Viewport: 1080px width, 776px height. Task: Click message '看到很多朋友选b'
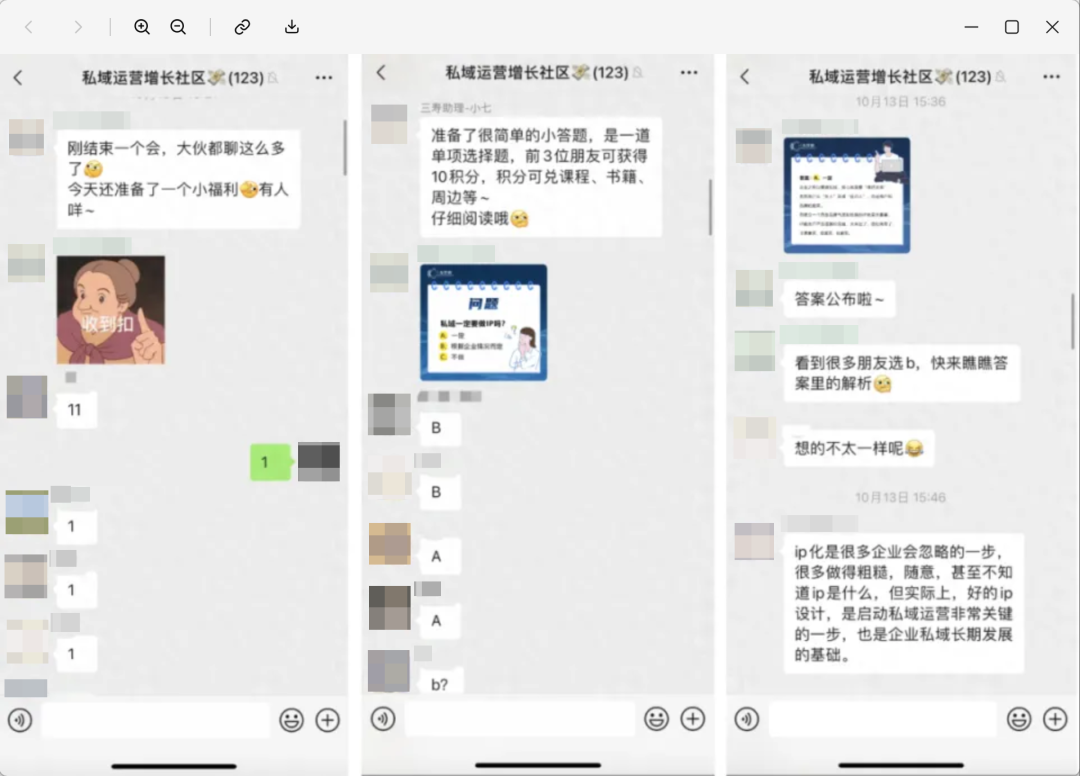pos(902,373)
